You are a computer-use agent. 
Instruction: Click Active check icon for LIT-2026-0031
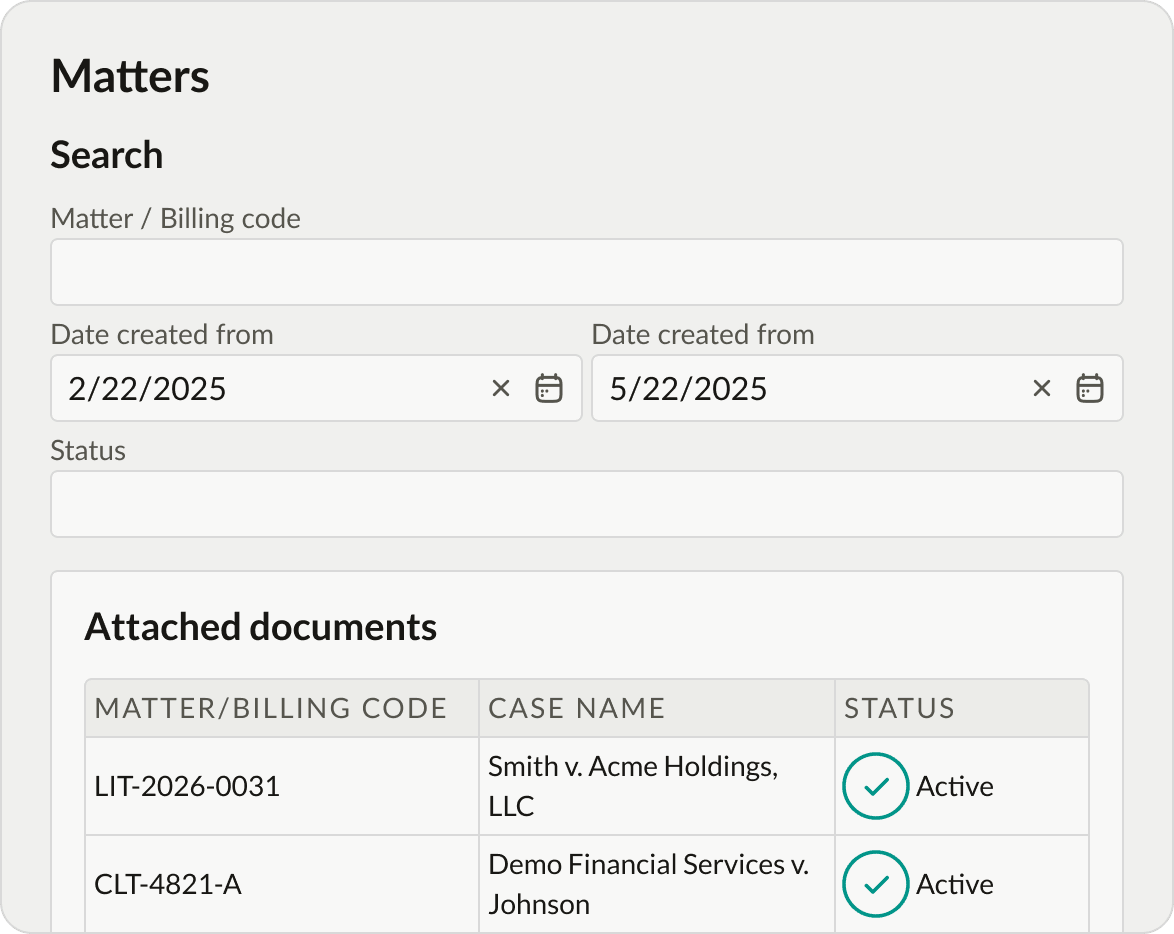pos(875,786)
